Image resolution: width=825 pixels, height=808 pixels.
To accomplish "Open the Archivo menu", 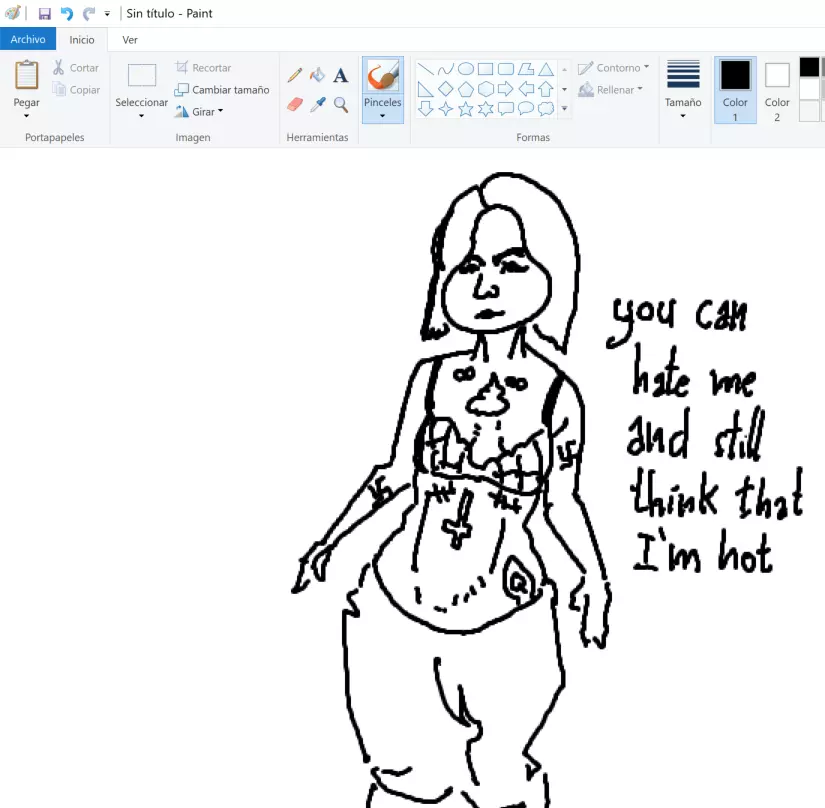I will pyautogui.click(x=28, y=39).
